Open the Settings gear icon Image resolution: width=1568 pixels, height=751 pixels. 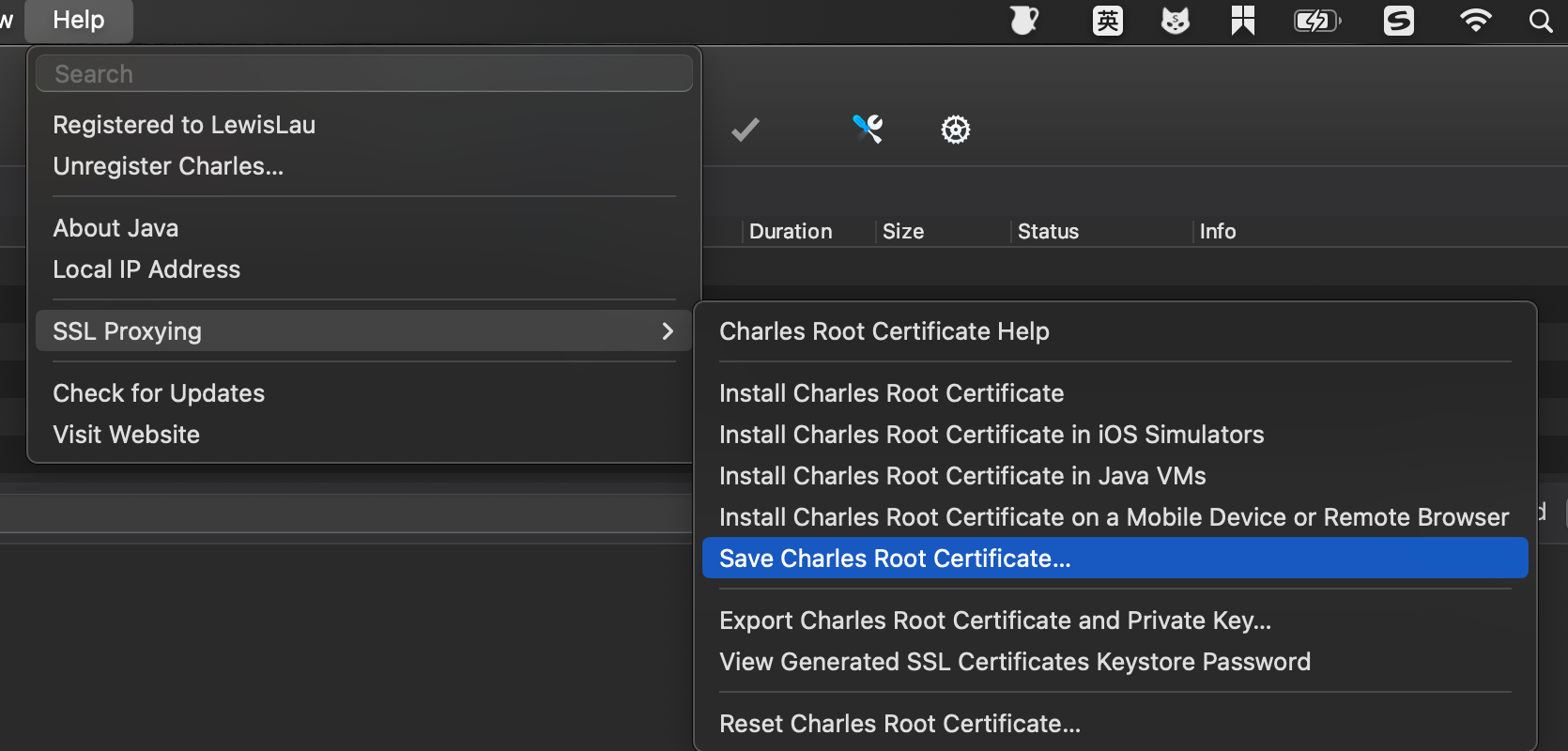click(x=956, y=130)
